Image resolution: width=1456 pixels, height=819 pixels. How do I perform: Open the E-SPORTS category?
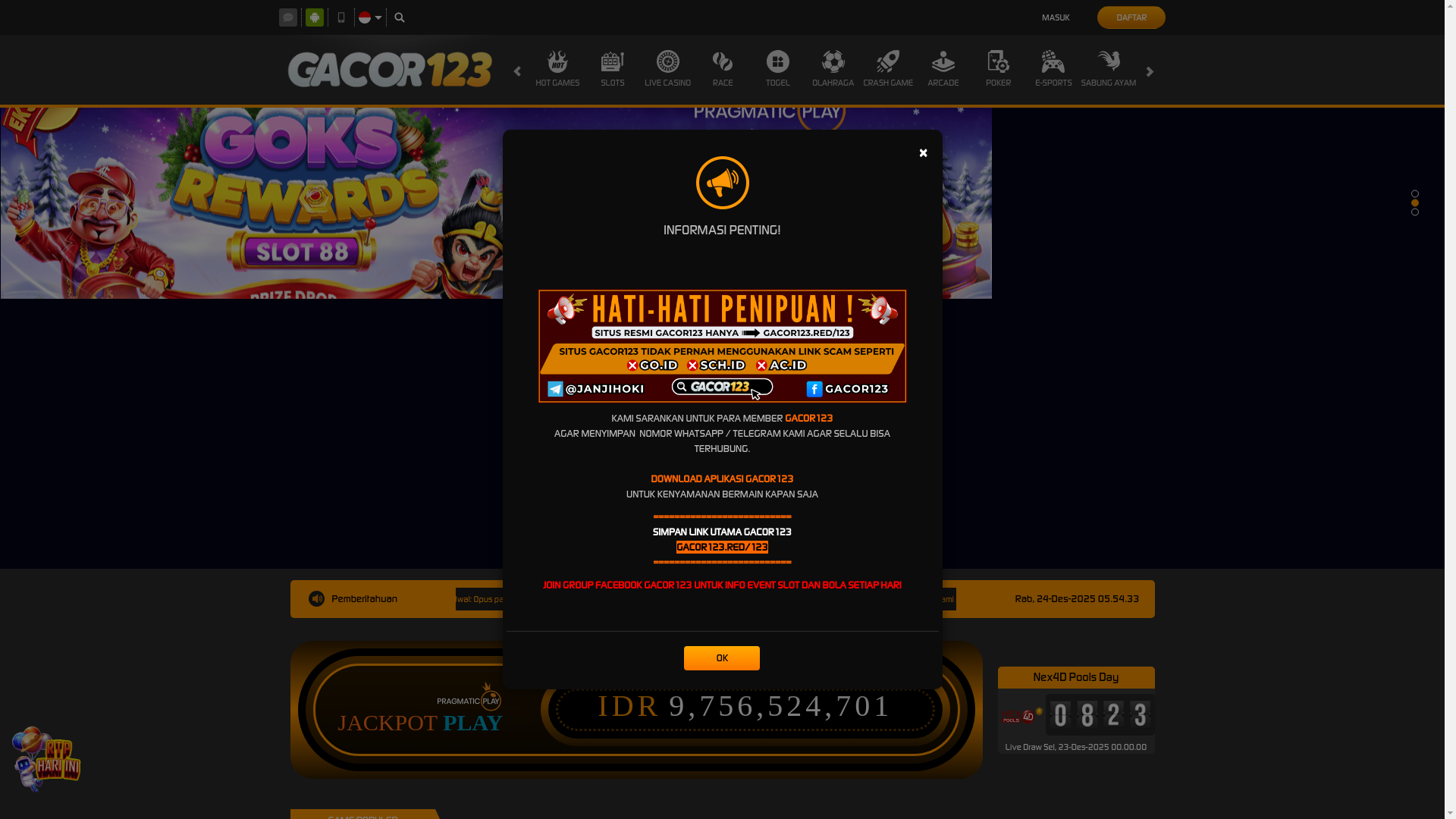[1053, 69]
